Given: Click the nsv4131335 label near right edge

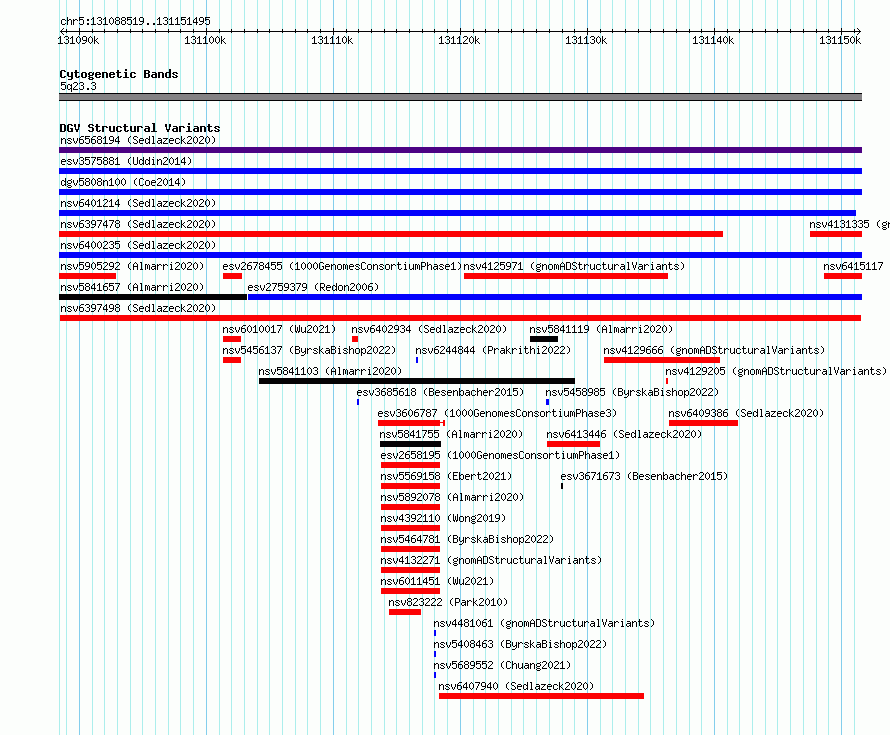Looking at the screenshot, I should pos(849,224).
